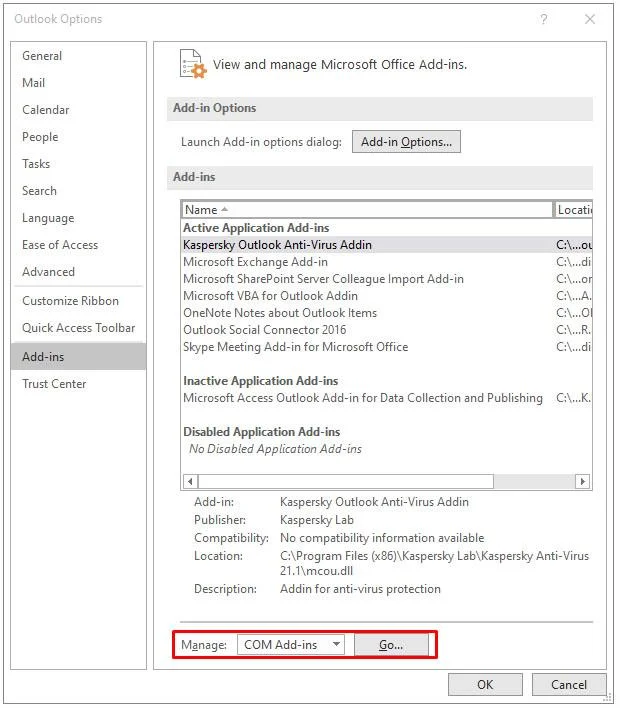
Task: Click the horizontal scrollbar thumb
Action: point(346,481)
